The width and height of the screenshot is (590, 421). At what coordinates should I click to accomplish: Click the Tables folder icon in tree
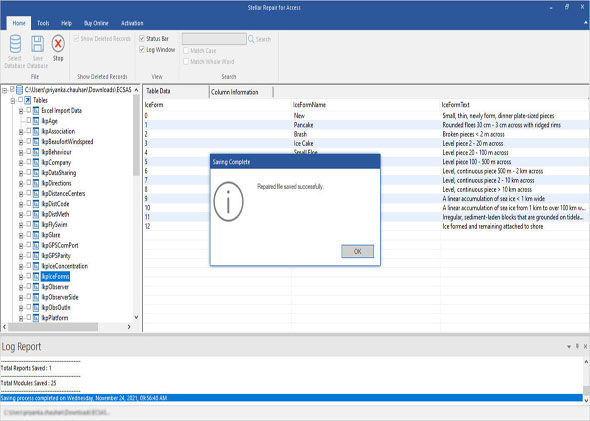pyautogui.click(x=27, y=100)
